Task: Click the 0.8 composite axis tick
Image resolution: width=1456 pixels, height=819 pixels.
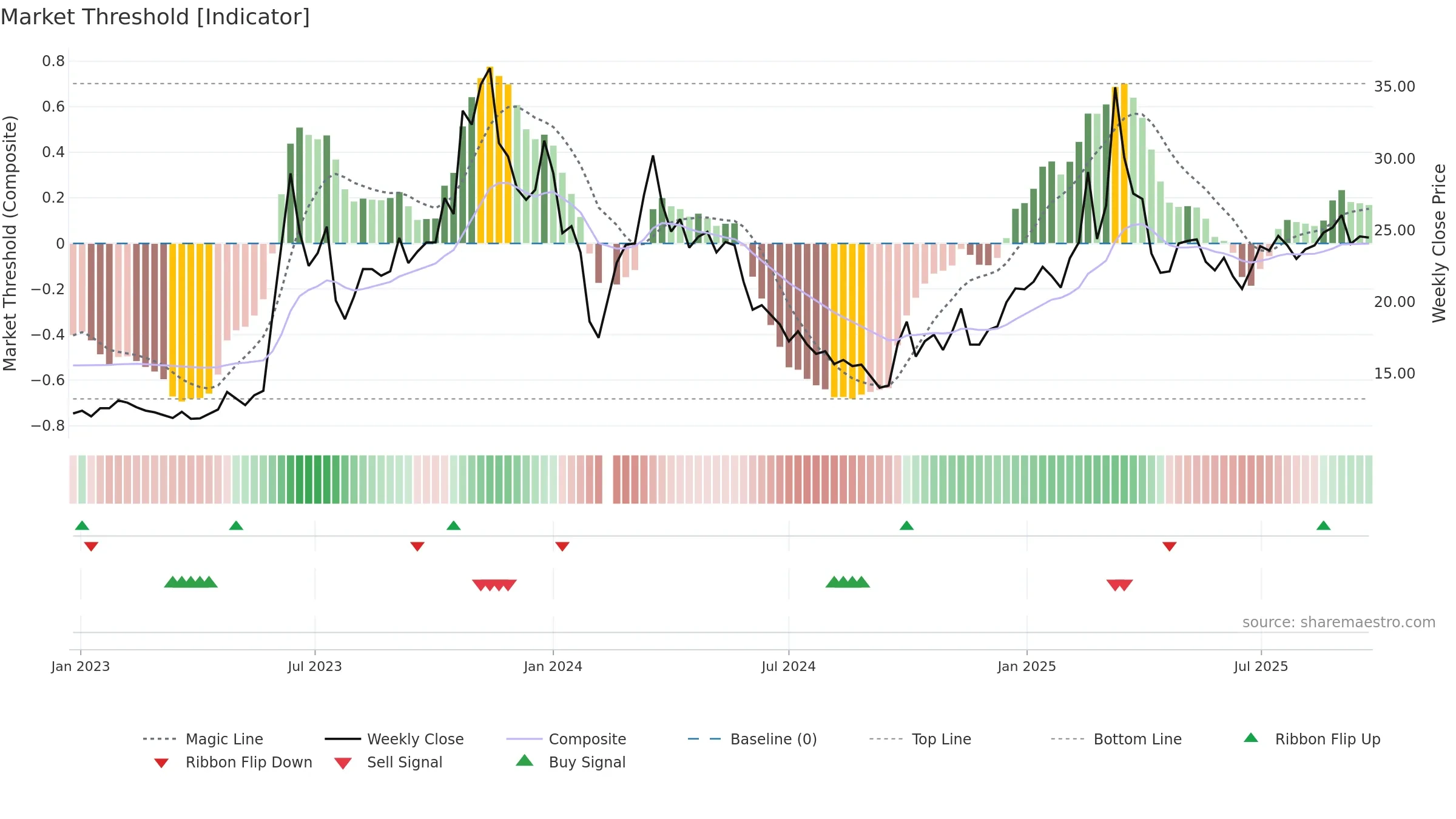Action: tap(53, 61)
